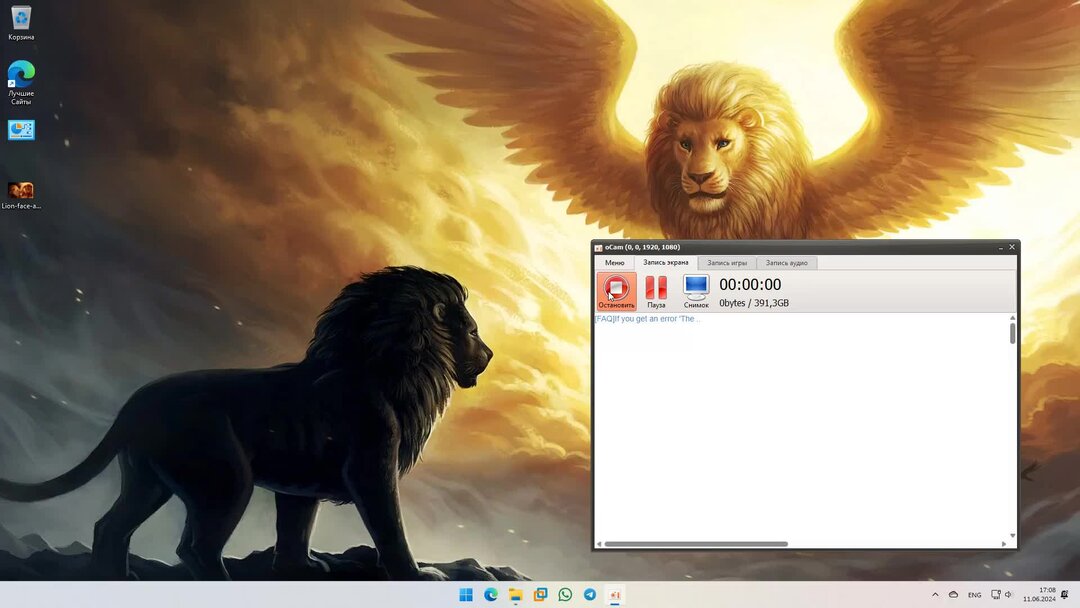The width and height of the screenshot is (1080, 608).
Task: Pause recording with the Пауза button
Action: 656,291
